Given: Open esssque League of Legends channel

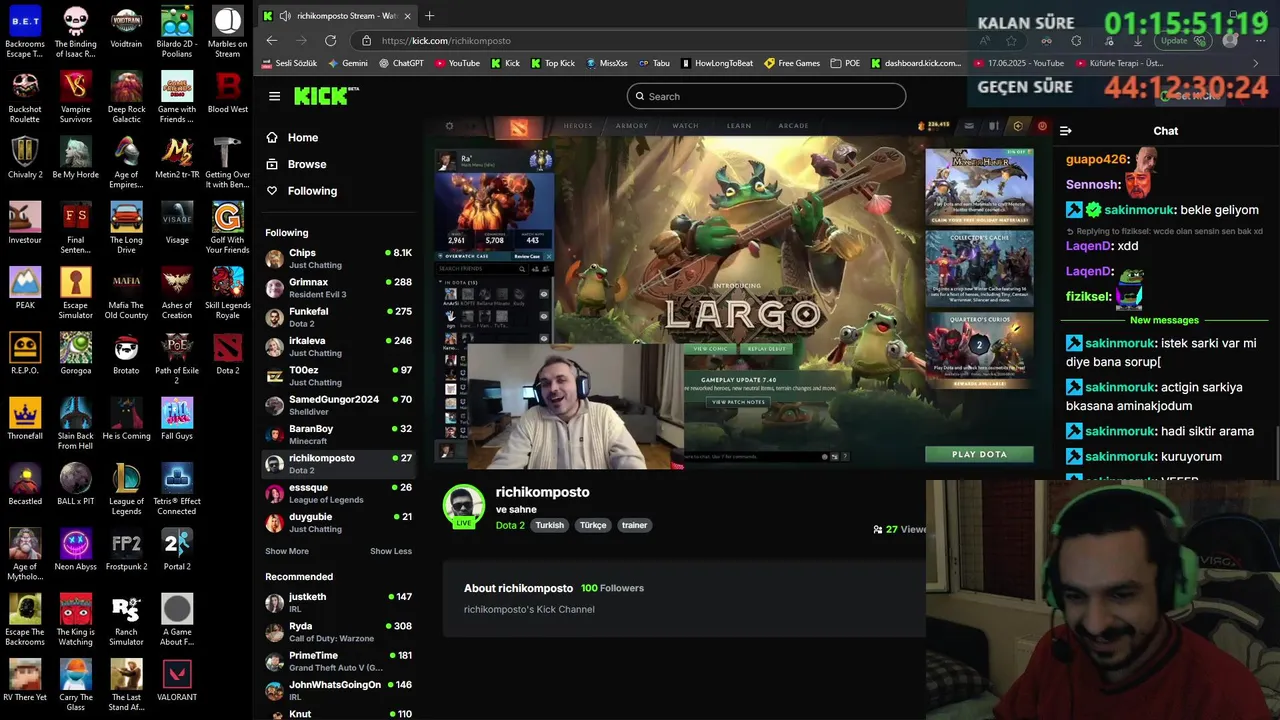Looking at the screenshot, I should pos(338,493).
